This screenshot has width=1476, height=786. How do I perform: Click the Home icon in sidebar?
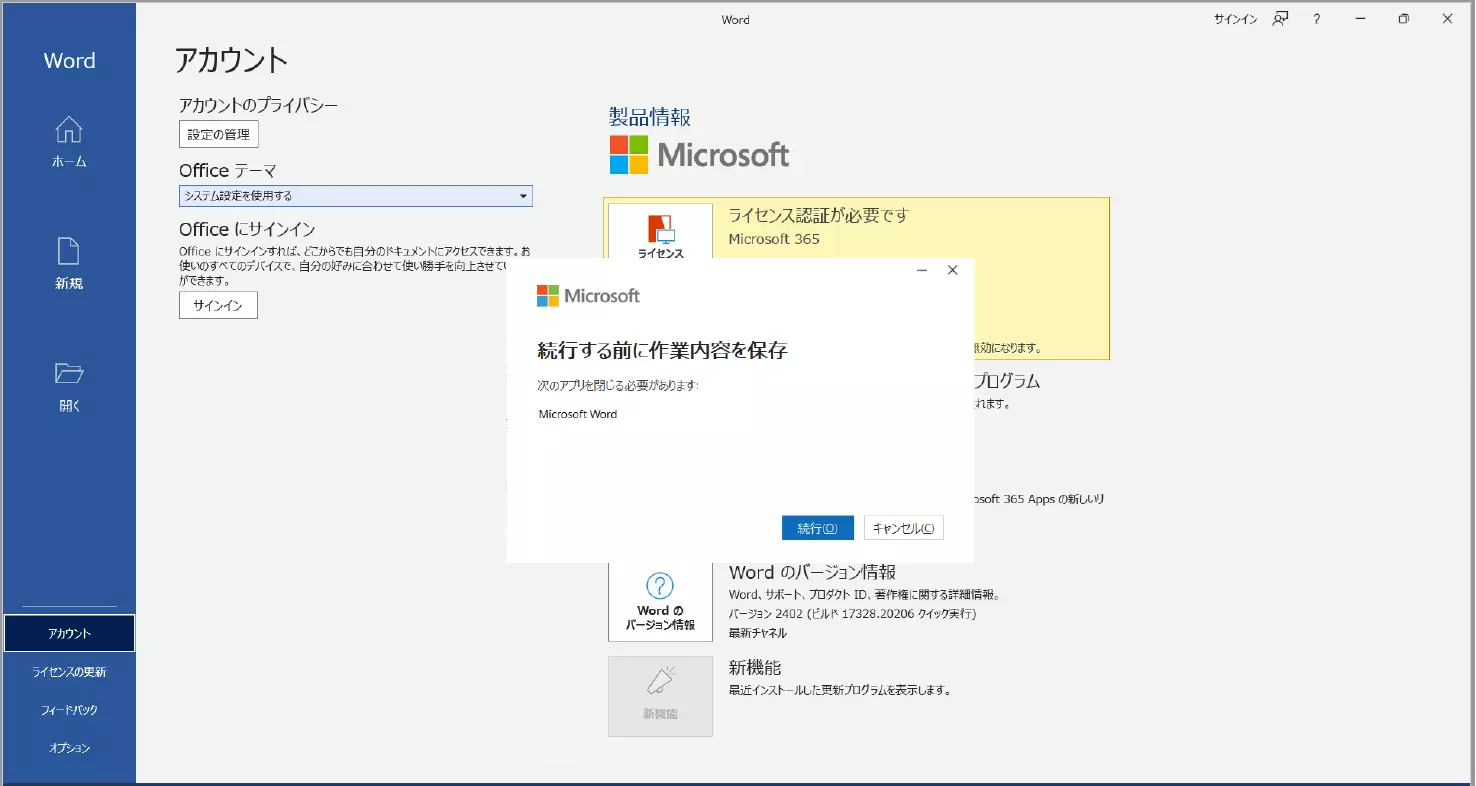click(x=68, y=130)
